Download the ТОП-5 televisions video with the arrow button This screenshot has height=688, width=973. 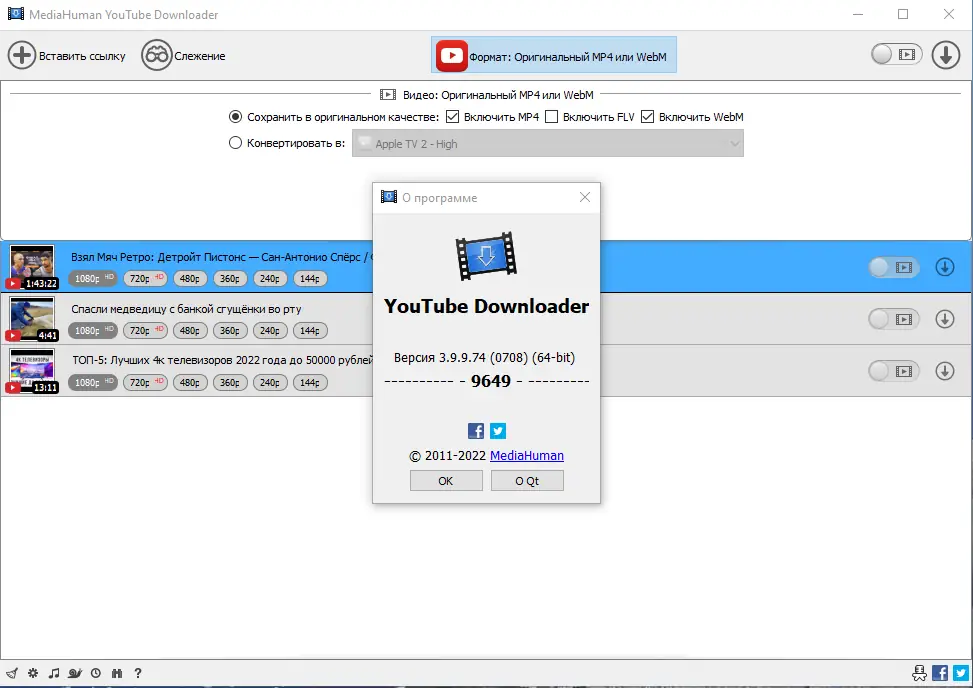point(945,370)
